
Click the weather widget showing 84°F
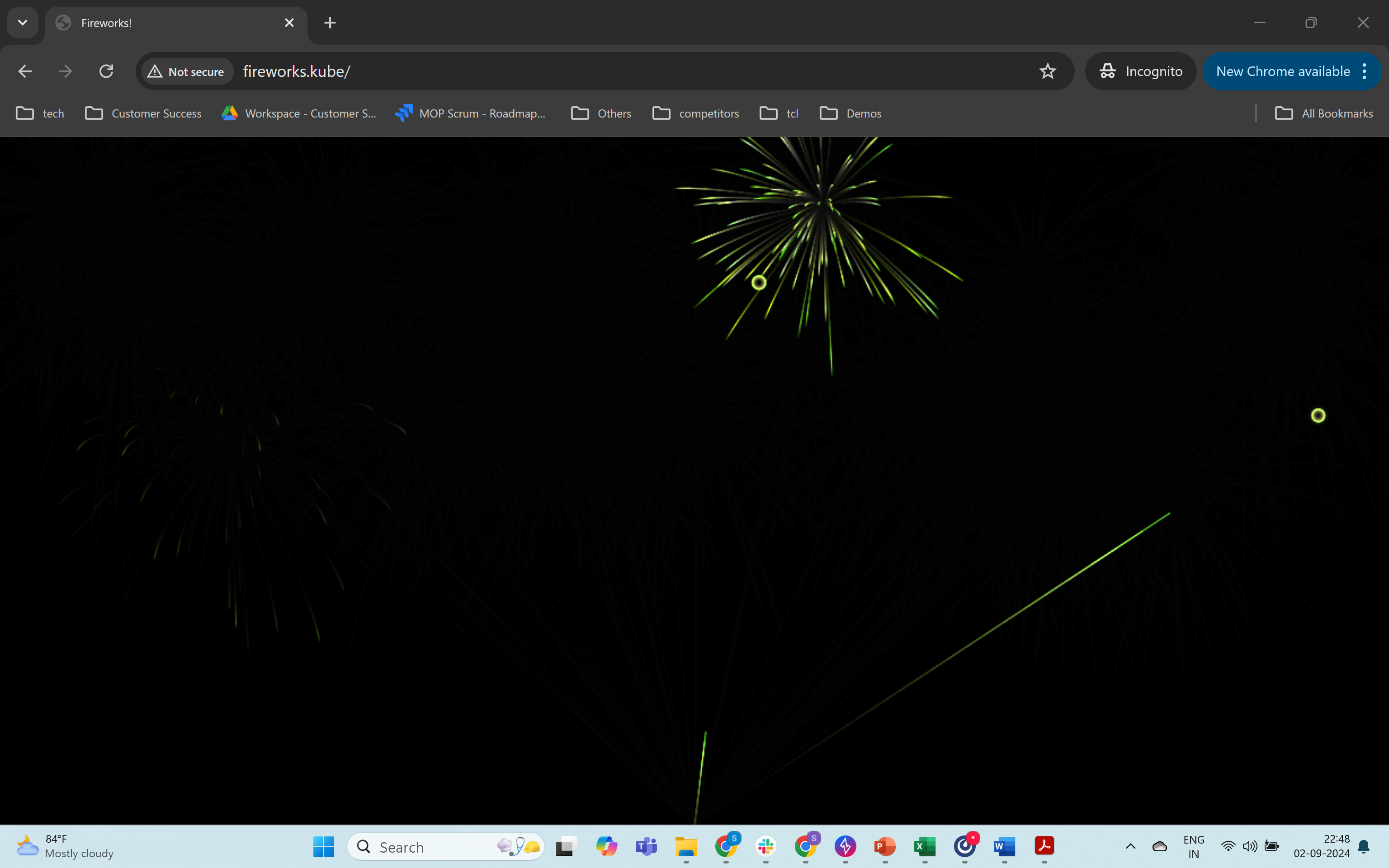point(65,846)
